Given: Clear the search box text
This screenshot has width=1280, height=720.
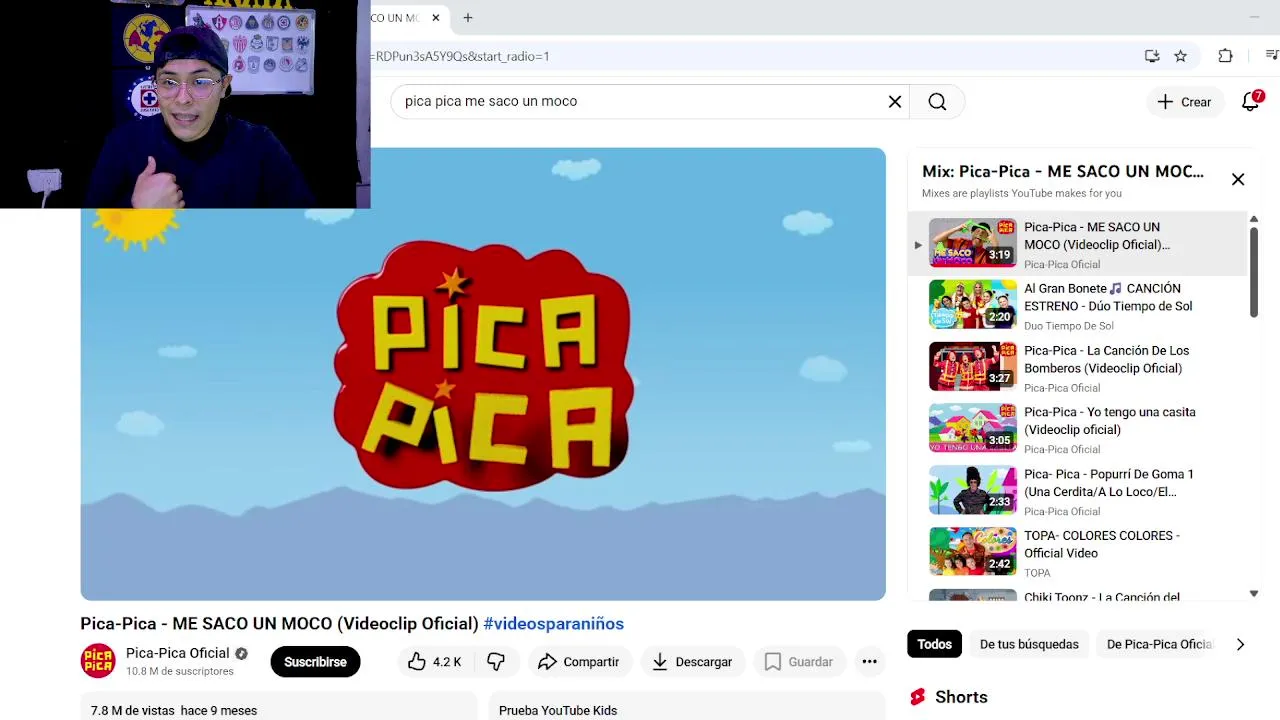Looking at the screenshot, I should click(x=895, y=101).
